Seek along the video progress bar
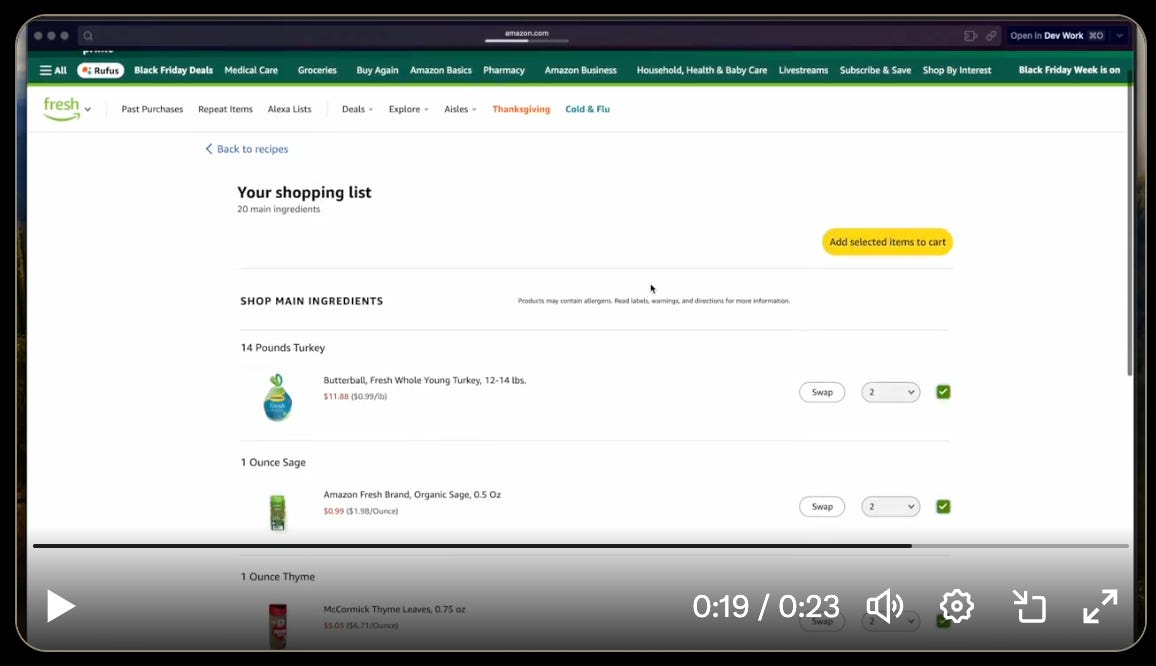Image resolution: width=1156 pixels, height=666 pixels. click(580, 546)
